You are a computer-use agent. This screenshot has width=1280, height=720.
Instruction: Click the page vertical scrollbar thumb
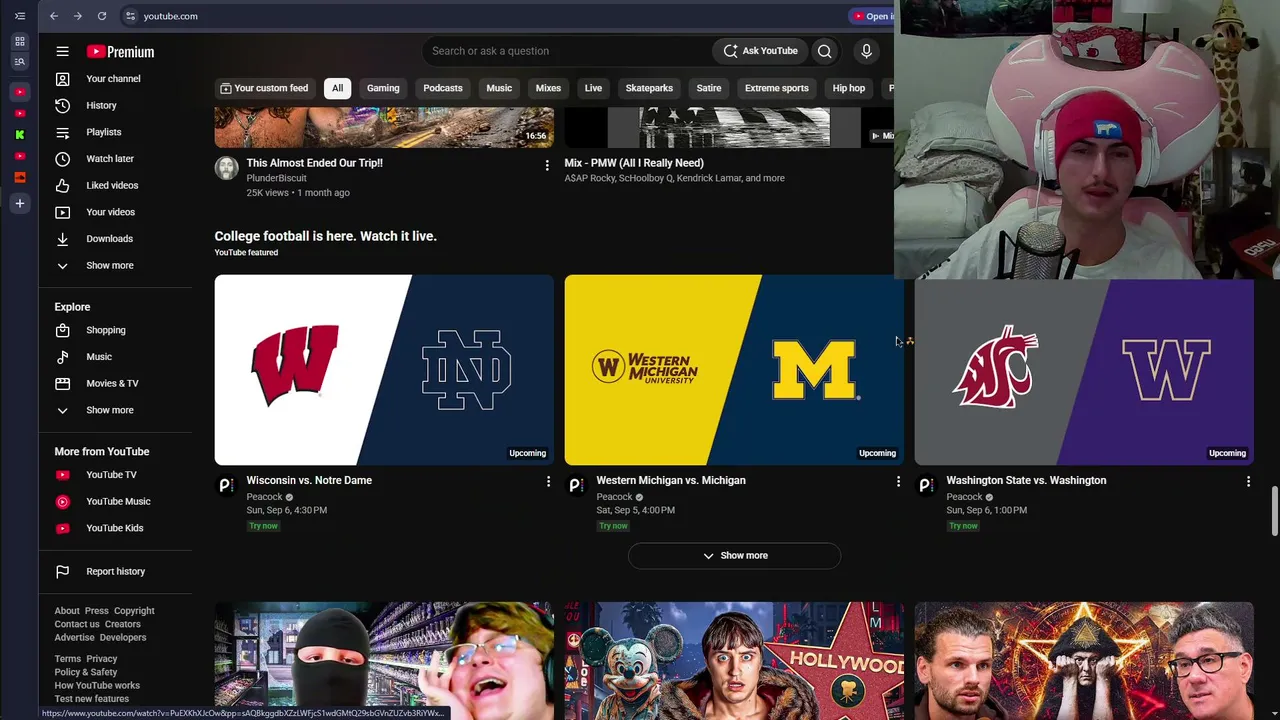pos(1274,512)
